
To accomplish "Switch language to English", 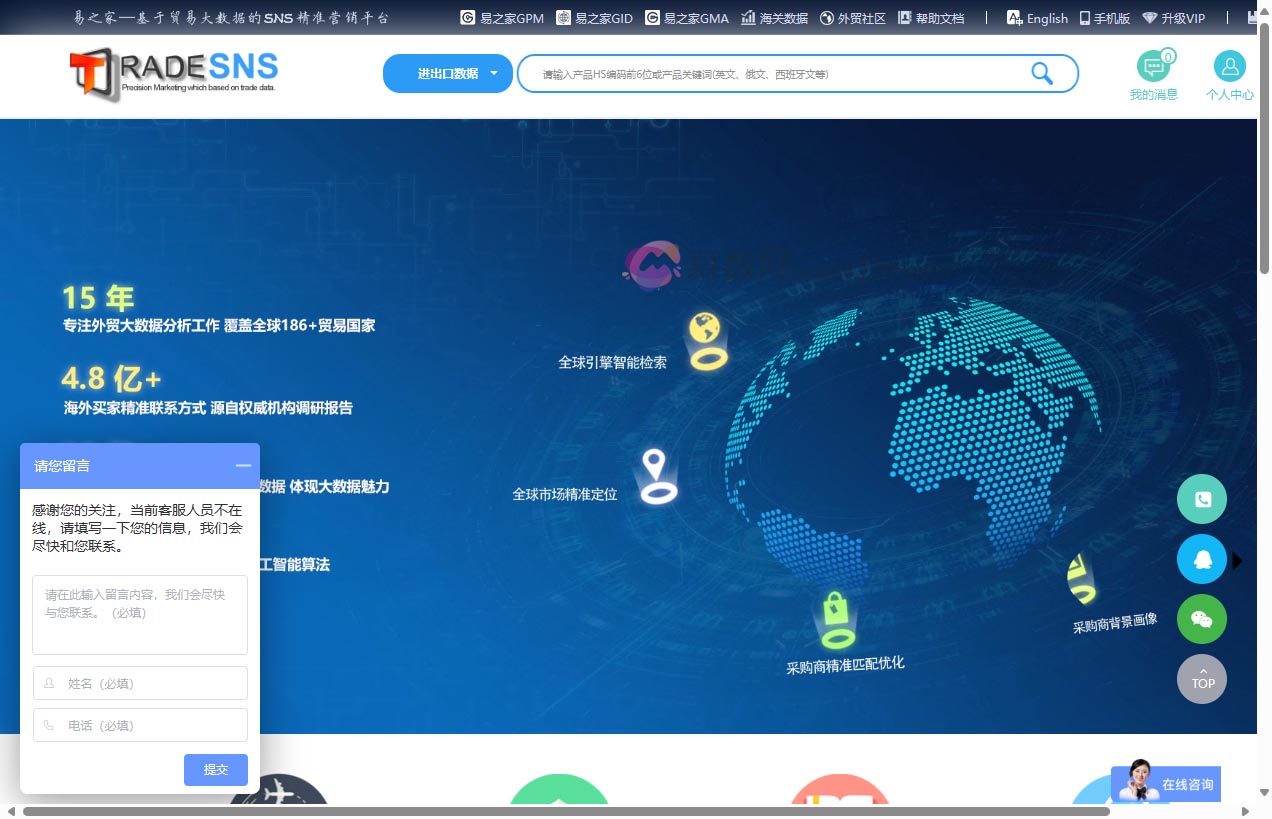I will click(1037, 18).
